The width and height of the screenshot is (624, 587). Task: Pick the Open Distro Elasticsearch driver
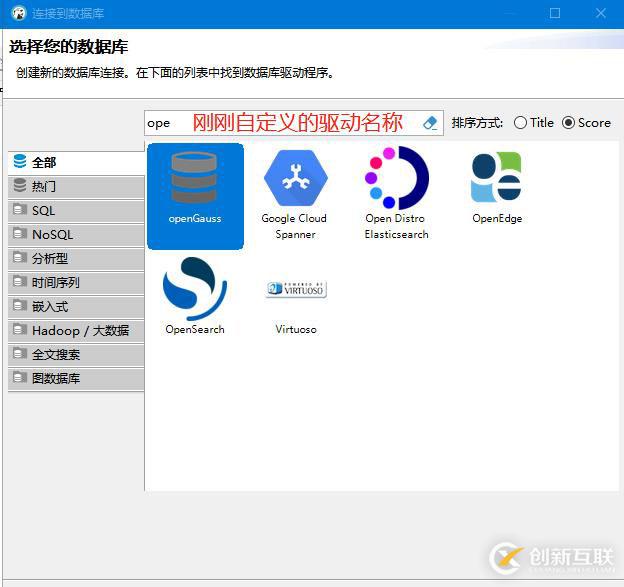pyautogui.click(x=396, y=193)
